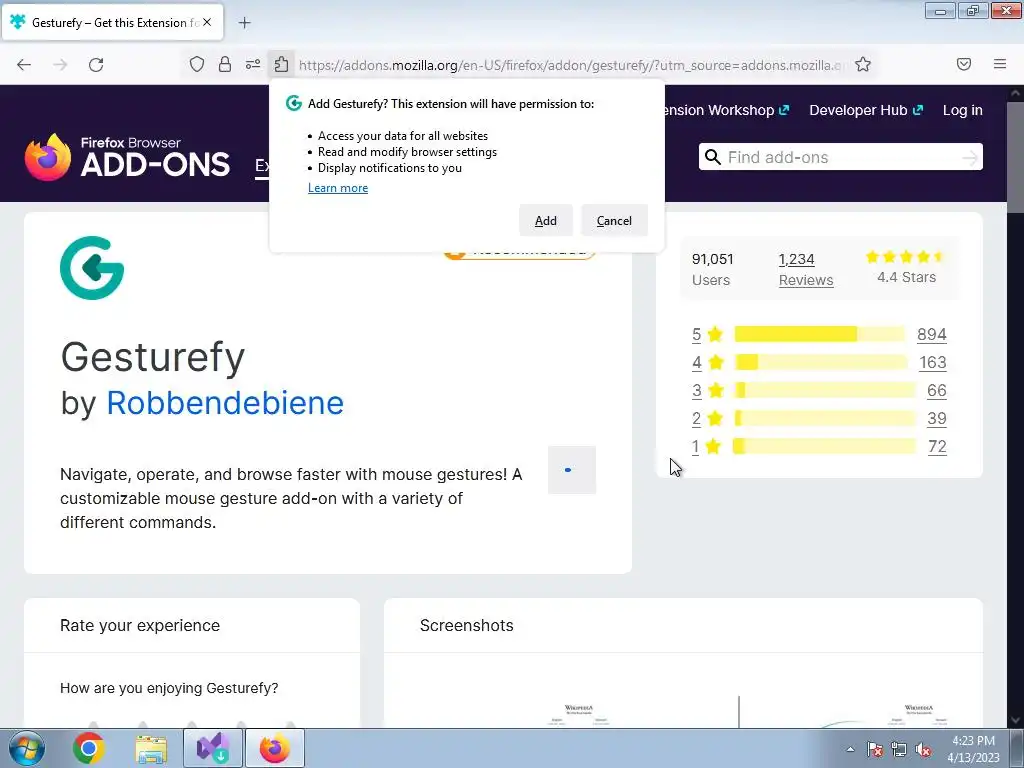Open the Firefox hamburger menu

(1000, 64)
